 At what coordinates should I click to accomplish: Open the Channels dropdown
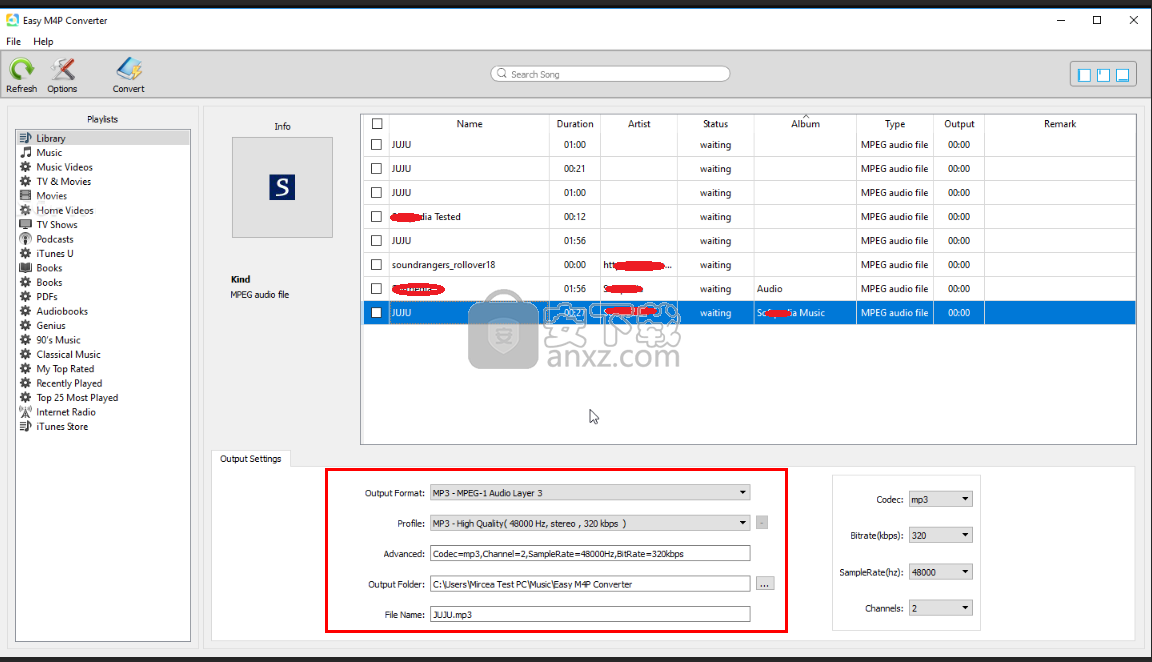pyautogui.click(x=940, y=608)
